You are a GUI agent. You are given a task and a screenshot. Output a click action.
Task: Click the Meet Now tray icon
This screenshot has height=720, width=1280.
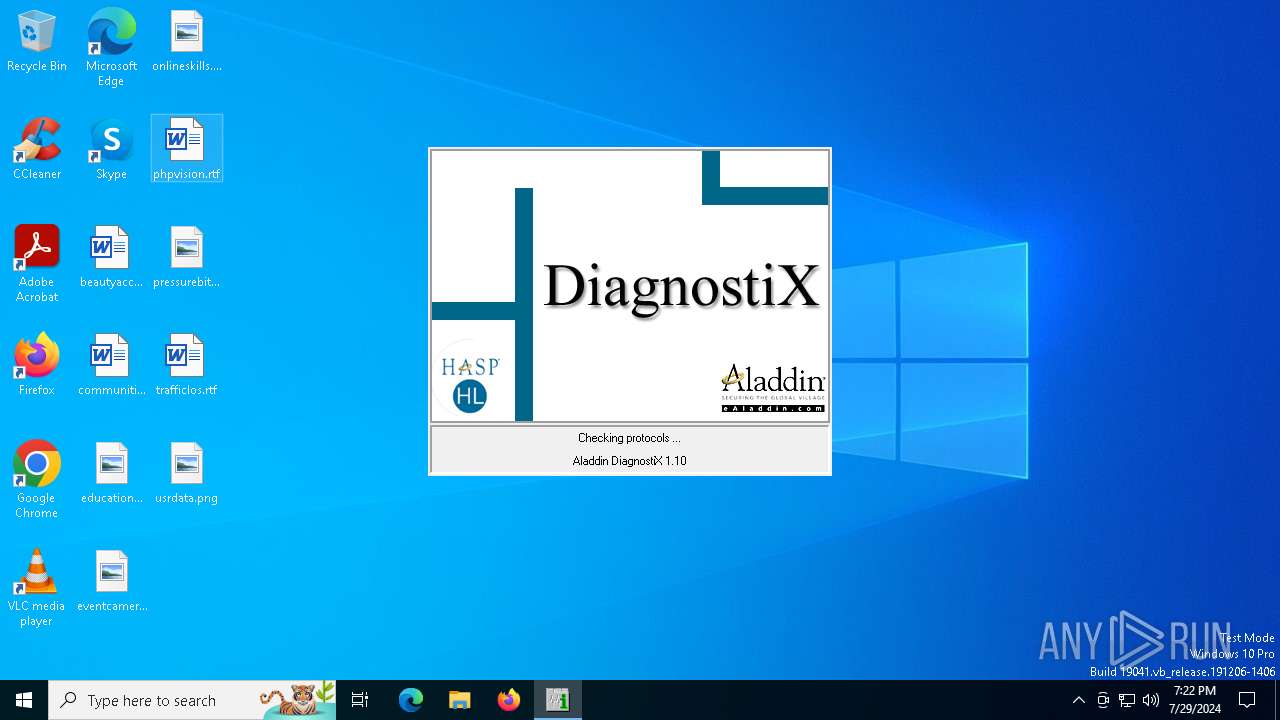pos(1103,700)
